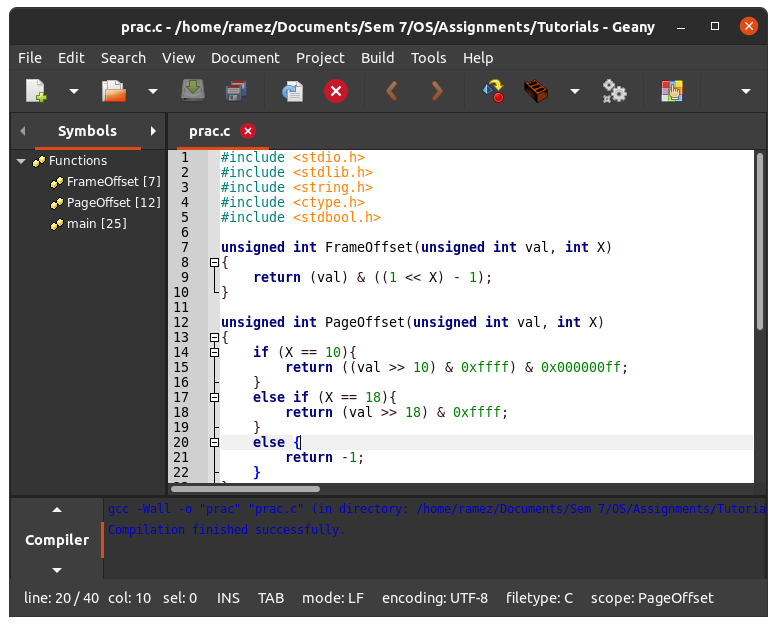The height and width of the screenshot is (626, 777).
Task: Toggle fold for the else block at line 20
Action: (x=214, y=442)
